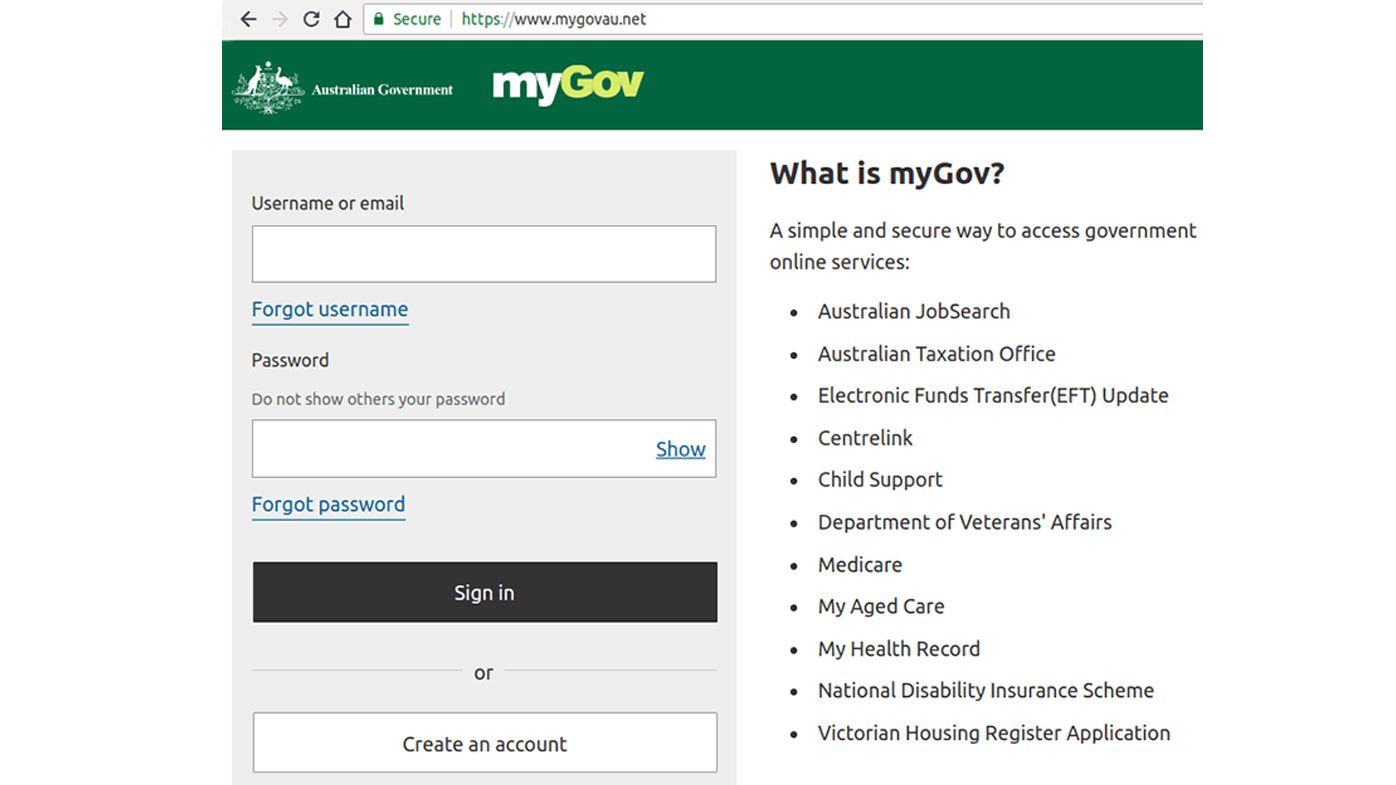Click the URL in the address bar
The width and height of the screenshot is (1396, 785).
(554, 19)
